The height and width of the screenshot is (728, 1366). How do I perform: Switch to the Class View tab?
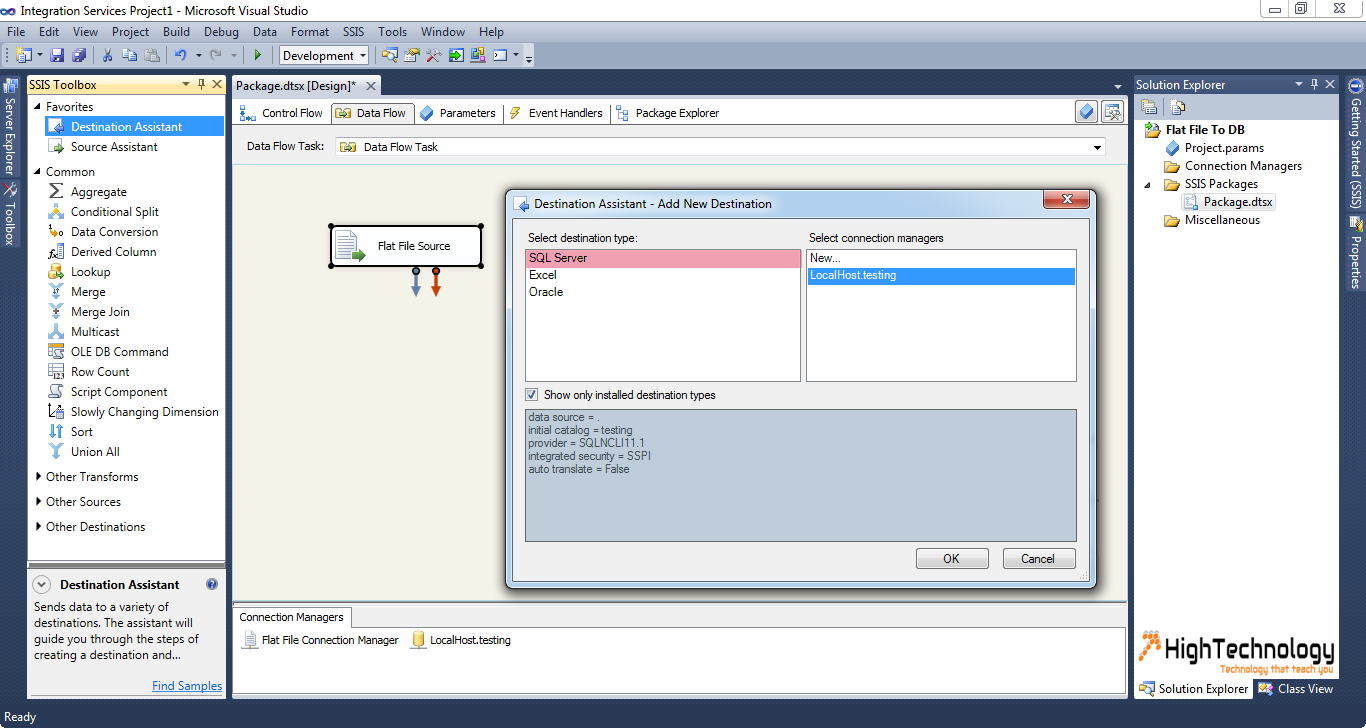1296,688
